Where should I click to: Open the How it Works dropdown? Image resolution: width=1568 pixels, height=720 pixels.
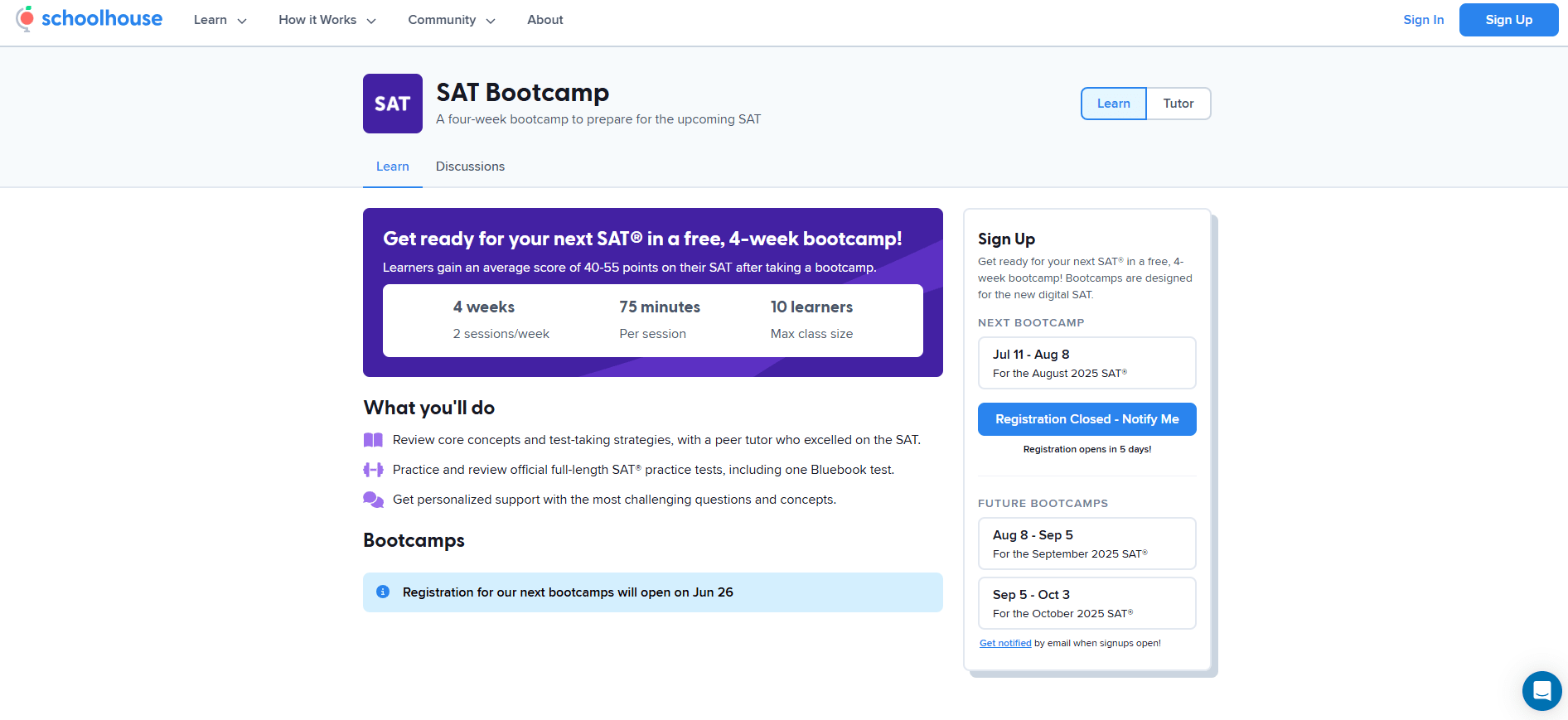tap(327, 20)
